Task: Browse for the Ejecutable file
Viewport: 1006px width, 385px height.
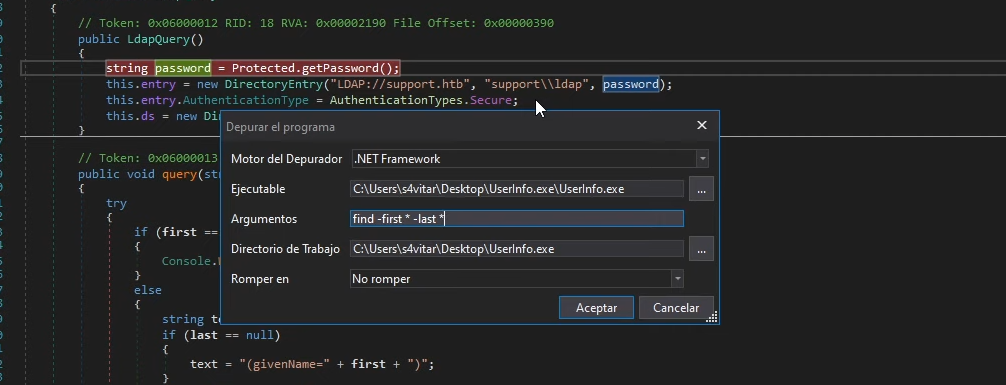Action: point(701,189)
